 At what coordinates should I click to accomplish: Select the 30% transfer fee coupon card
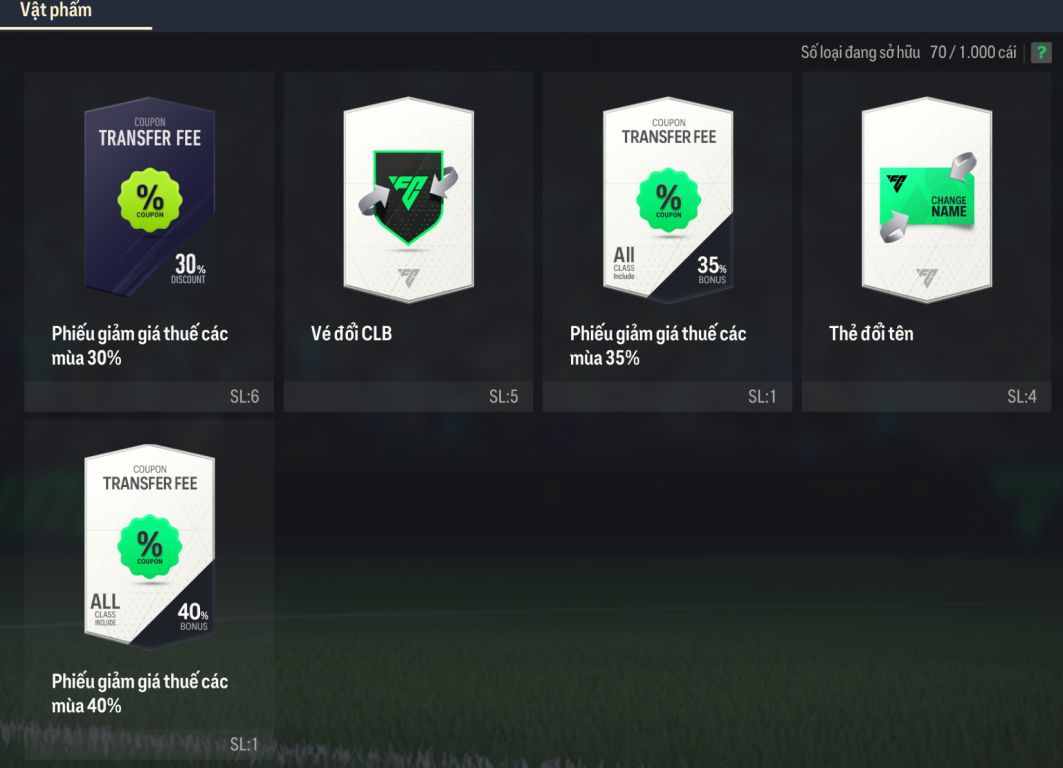(x=149, y=199)
